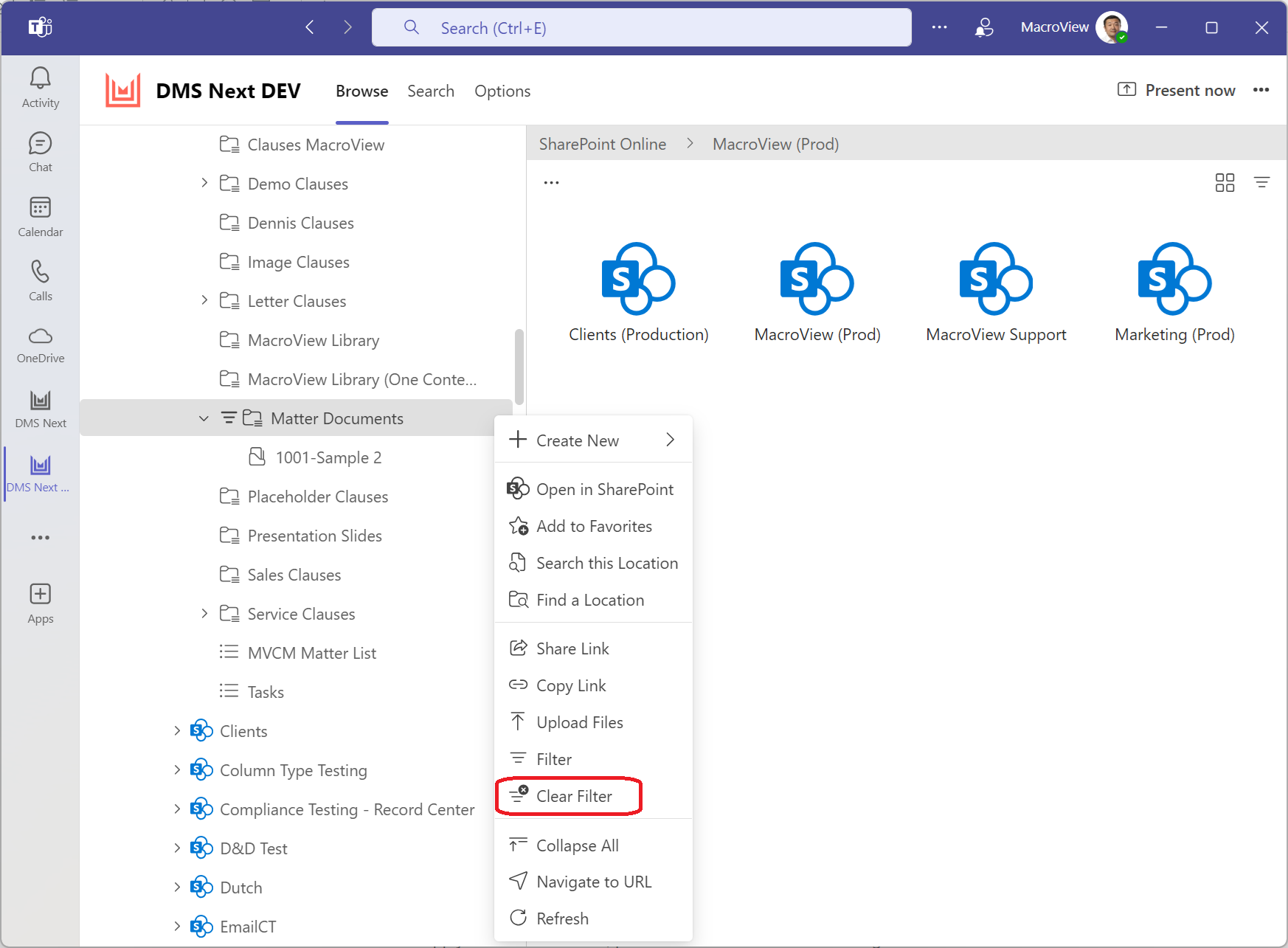Click MacroView (Prod) breadcrumb

775,144
